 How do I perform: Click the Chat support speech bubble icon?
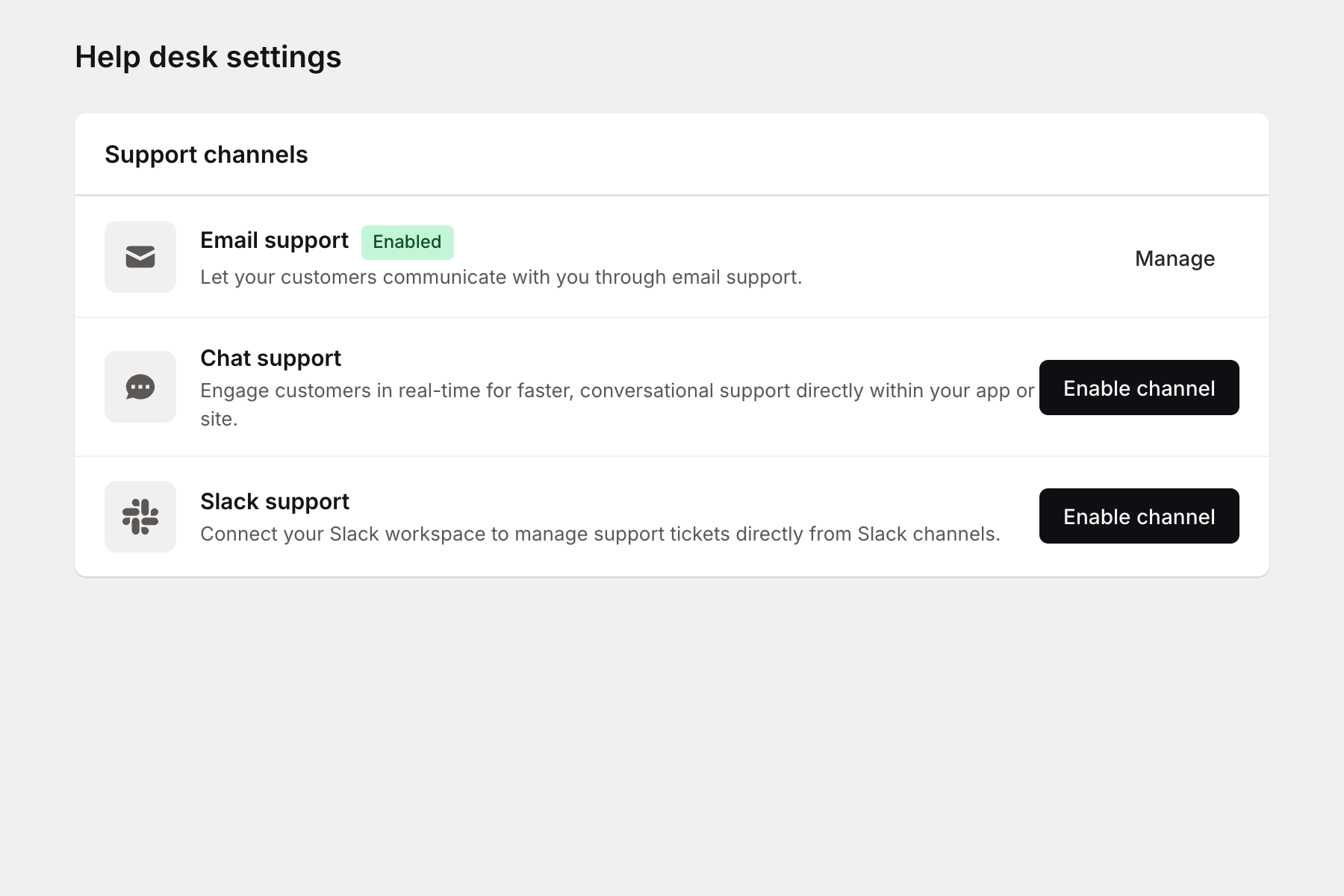(140, 387)
